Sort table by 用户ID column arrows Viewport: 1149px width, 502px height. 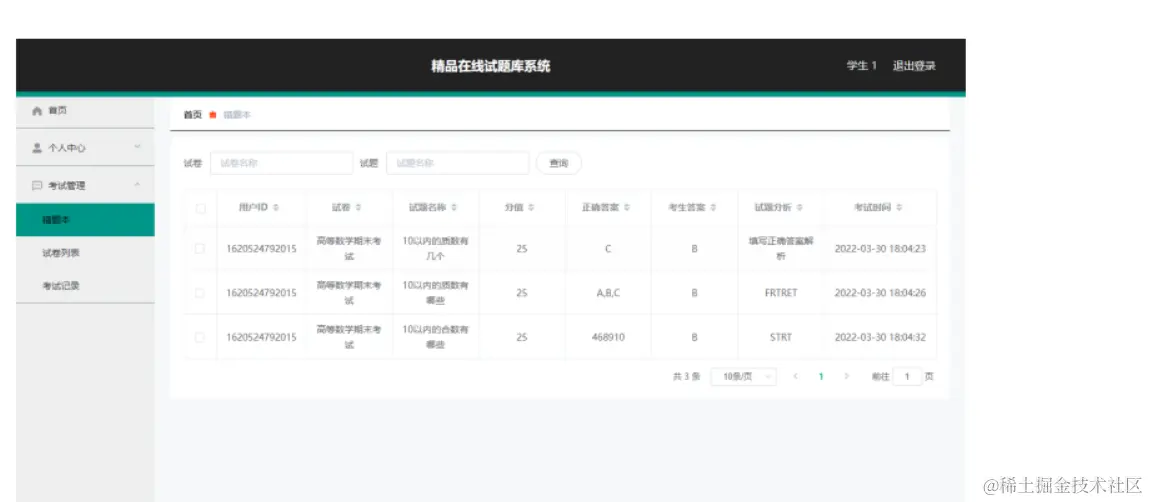276,208
